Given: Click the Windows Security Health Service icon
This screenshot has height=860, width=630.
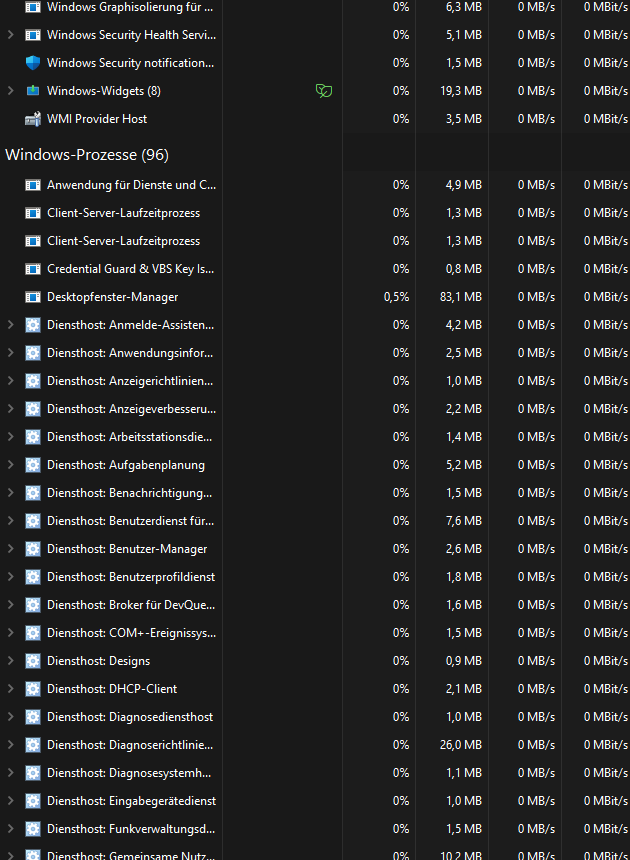Looking at the screenshot, I should (33, 35).
